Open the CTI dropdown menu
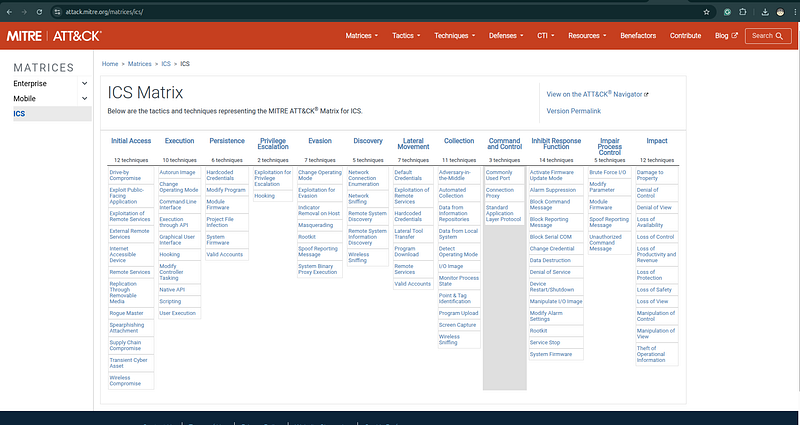 pyautogui.click(x=545, y=36)
